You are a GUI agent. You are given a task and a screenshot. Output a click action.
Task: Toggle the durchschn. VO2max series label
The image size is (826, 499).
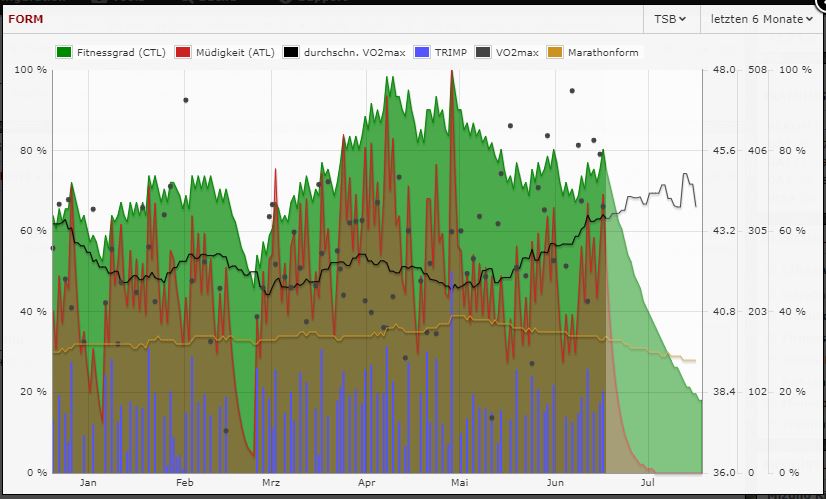coord(354,52)
